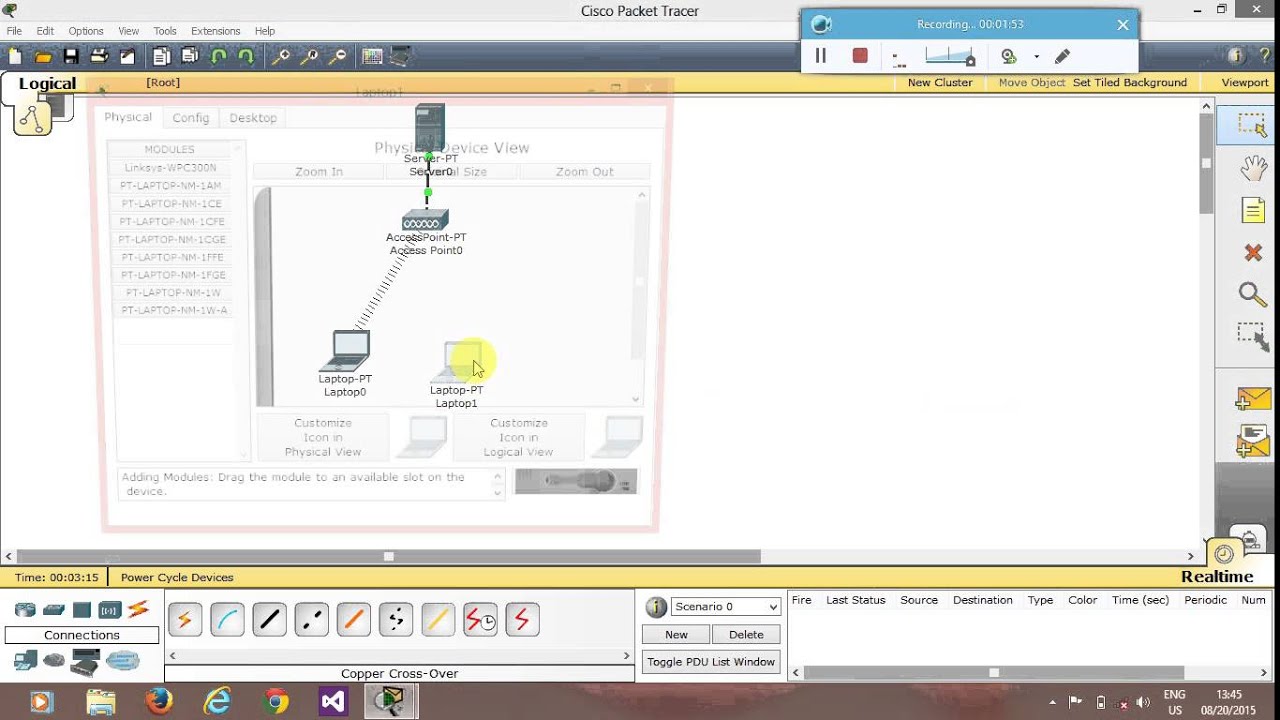Open the View menu
Screen dimensions: 1280x720
129,31
